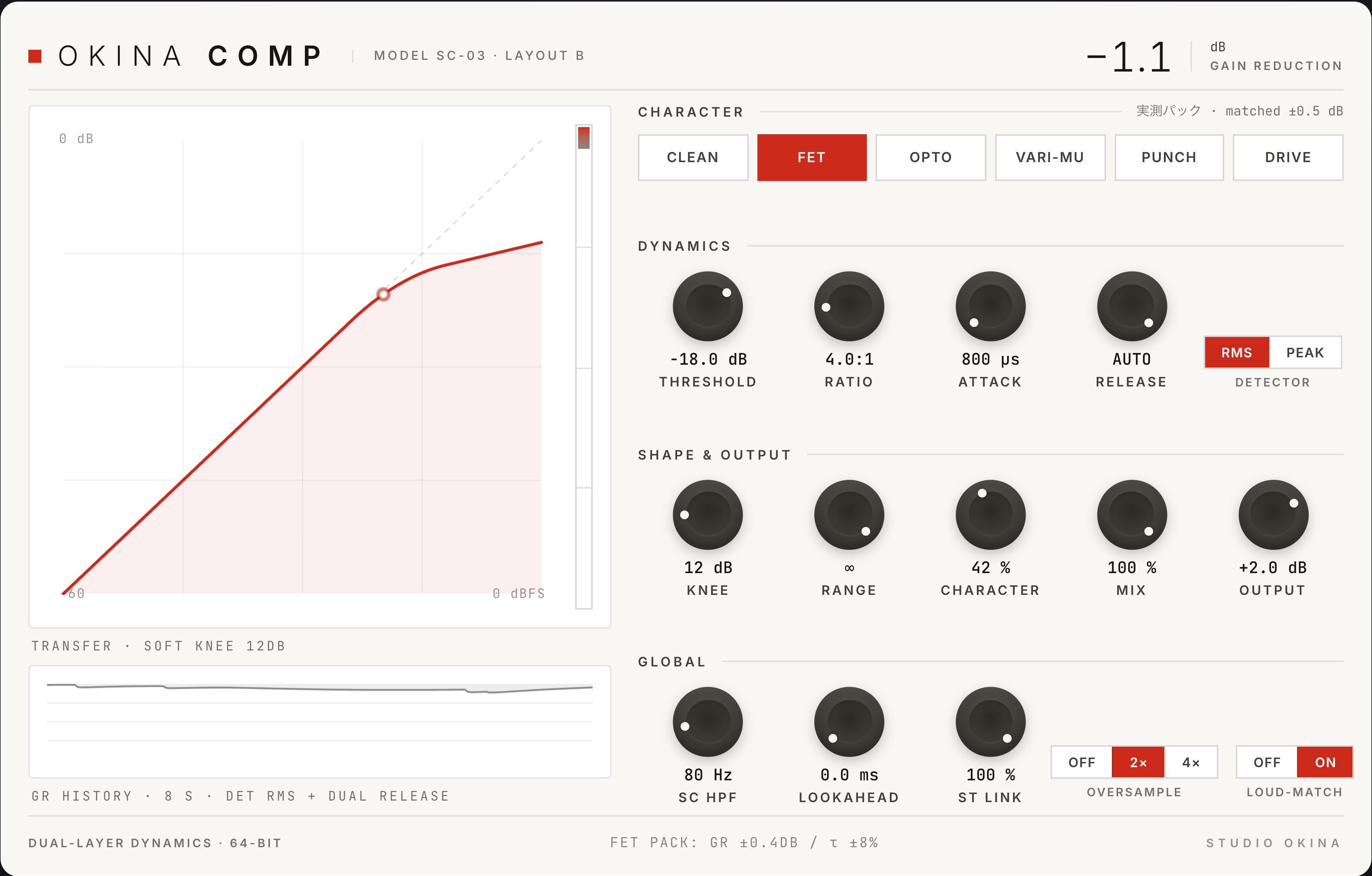The width and height of the screenshot is (1372, 876).
Task: Click the Ratio knob
Action: click(x=849, y=306)
